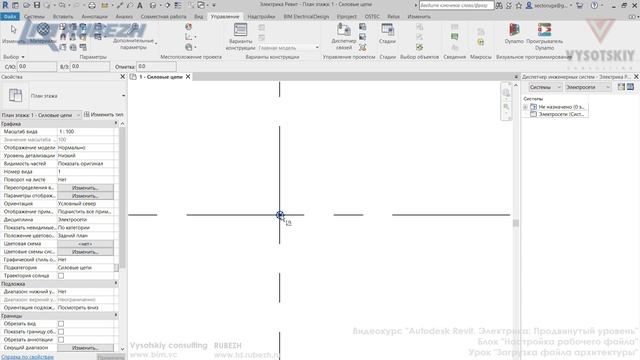This screenshot has width=640, height=360.
Task: Close the Свойства properties palette
Action: 122,77
